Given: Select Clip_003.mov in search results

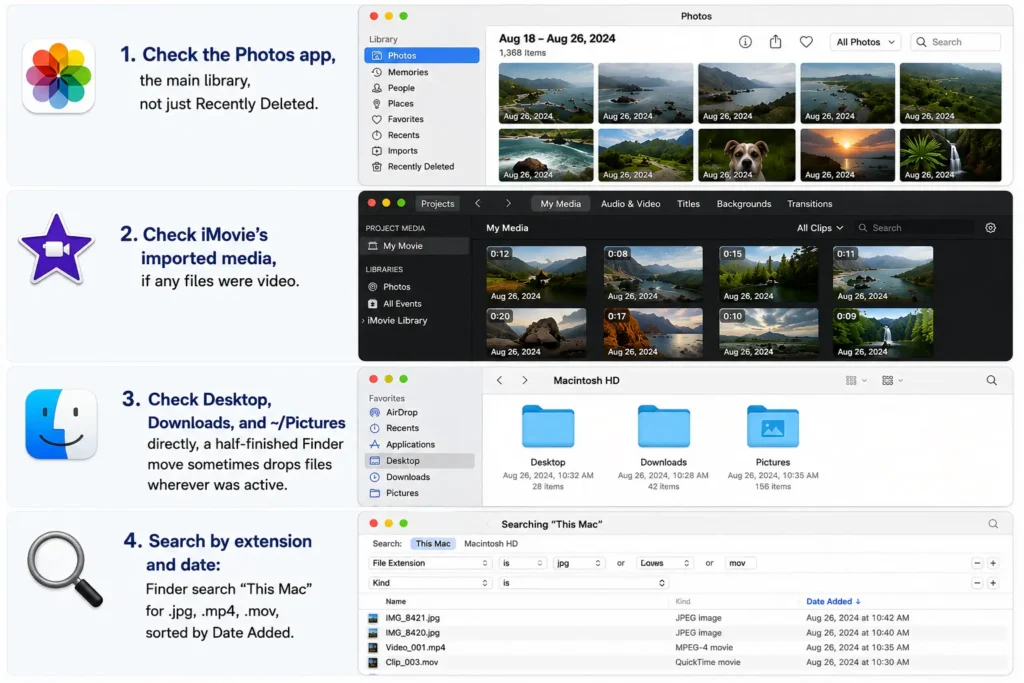Looking at the screenshot, I should [x=686, y=662].
